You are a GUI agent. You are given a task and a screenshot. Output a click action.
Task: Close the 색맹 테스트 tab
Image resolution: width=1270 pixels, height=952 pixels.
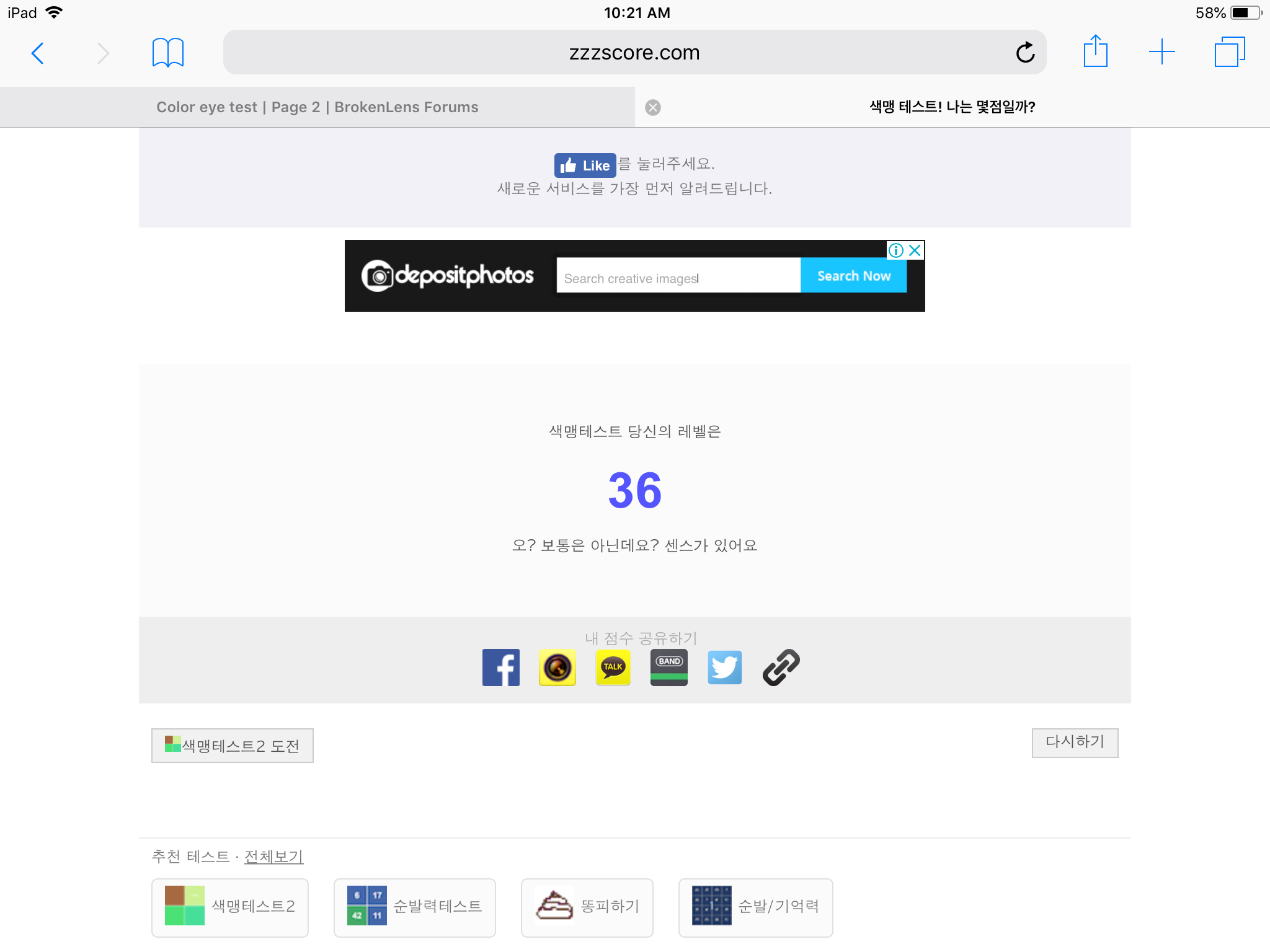click(652, 108)
